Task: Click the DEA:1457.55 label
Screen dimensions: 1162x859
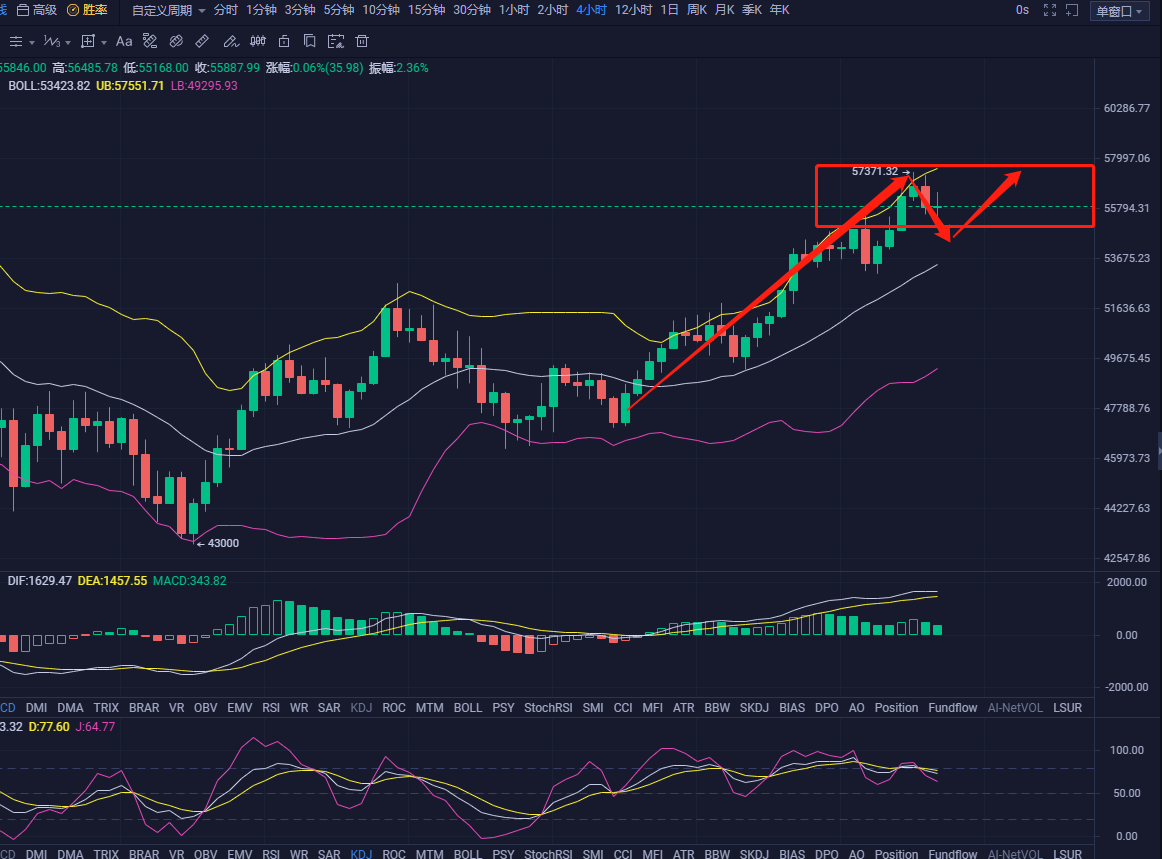Action: [x=112, y=581]
